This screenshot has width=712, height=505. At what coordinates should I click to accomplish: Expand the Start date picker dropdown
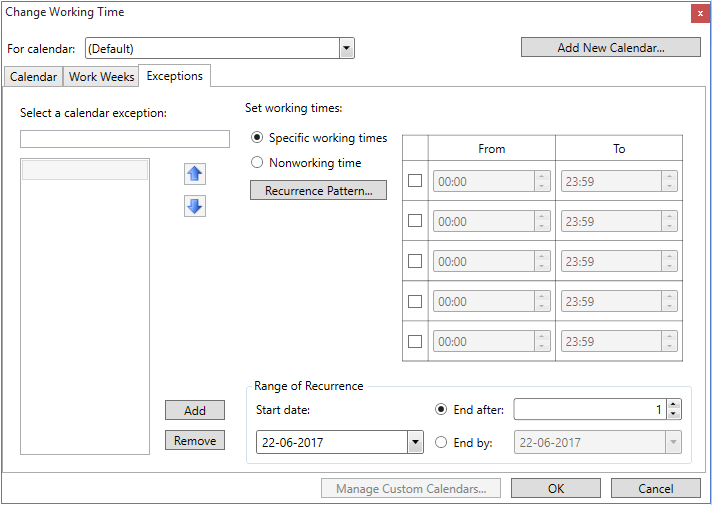[414, 442]
